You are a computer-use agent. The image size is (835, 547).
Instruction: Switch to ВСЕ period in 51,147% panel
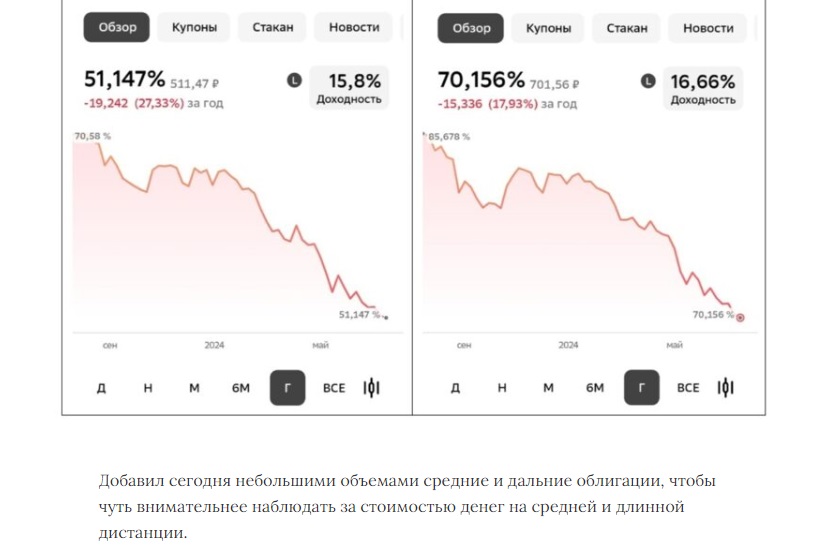pyautogui.click(x=334, y=387)
